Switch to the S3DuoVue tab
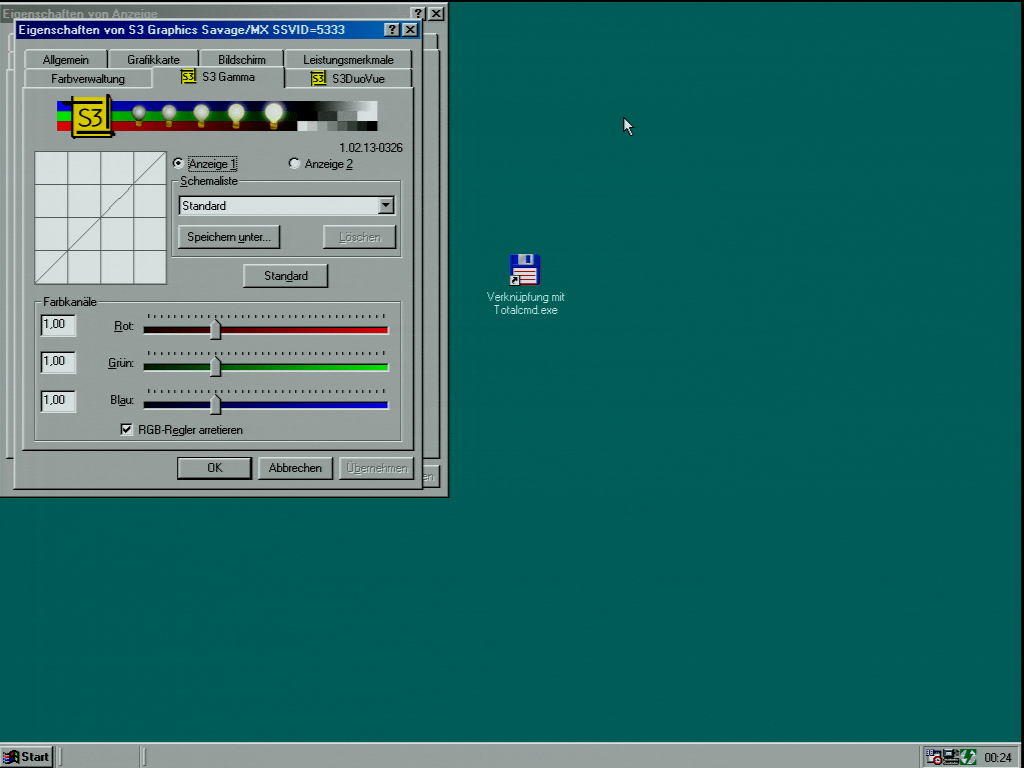 click(349, 78)
